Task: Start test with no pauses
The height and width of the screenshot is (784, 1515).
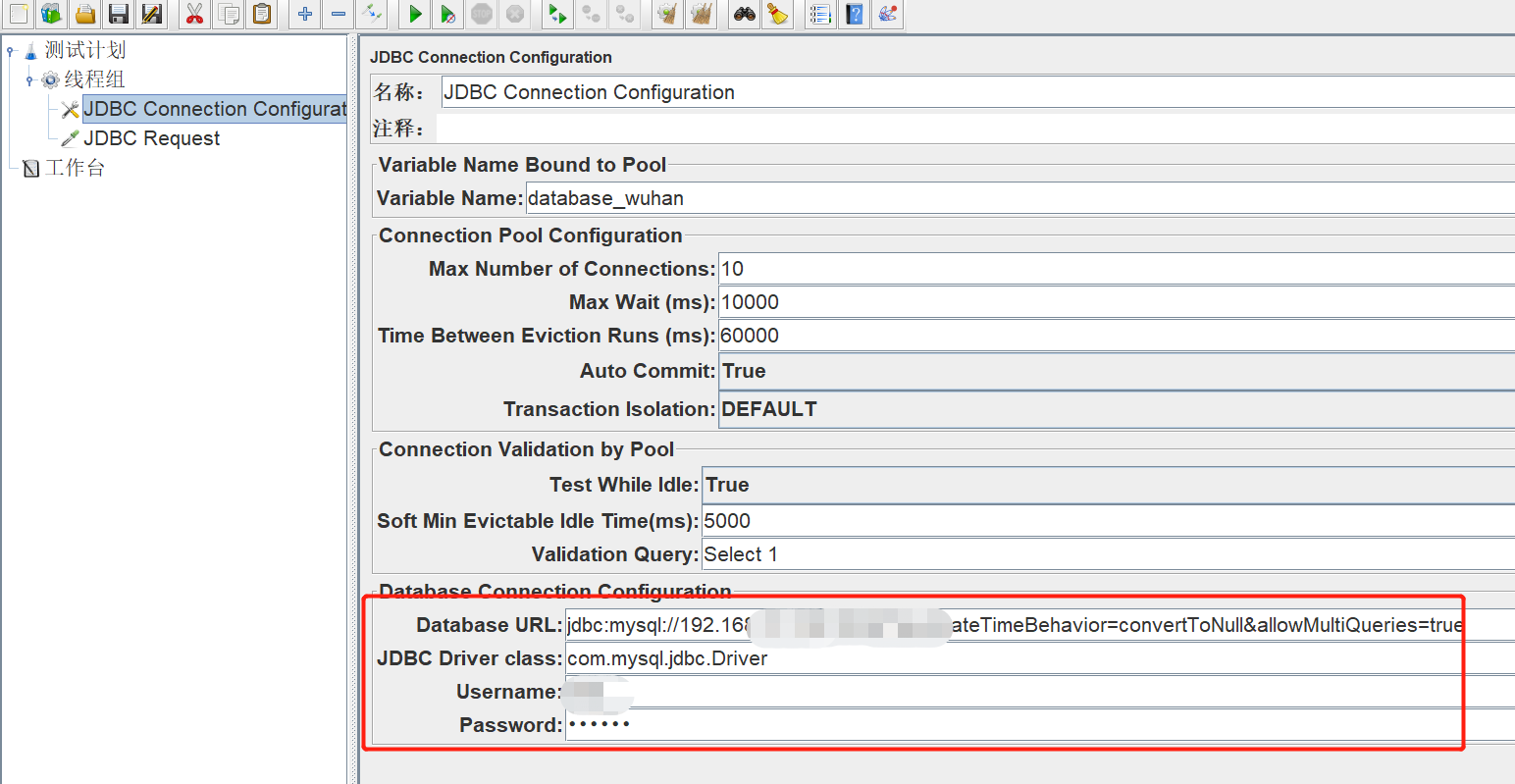Action: 447,14
